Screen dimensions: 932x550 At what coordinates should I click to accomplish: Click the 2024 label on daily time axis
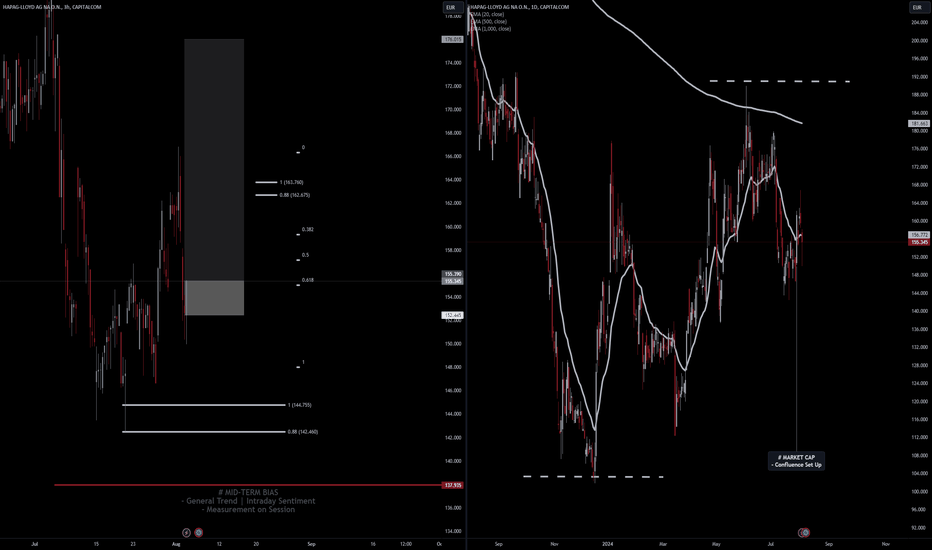coord(607,543)
